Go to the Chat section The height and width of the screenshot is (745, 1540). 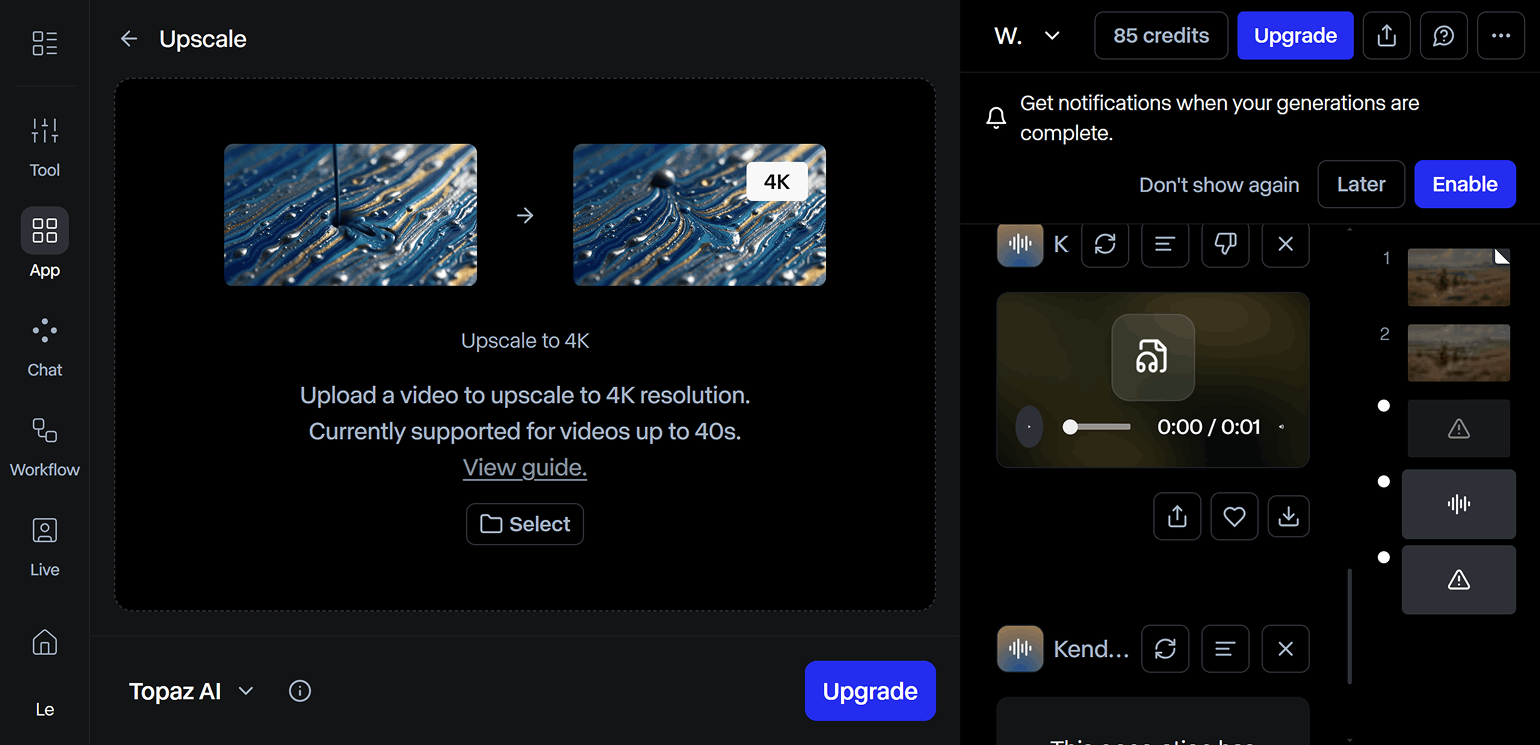pos(45,345)
